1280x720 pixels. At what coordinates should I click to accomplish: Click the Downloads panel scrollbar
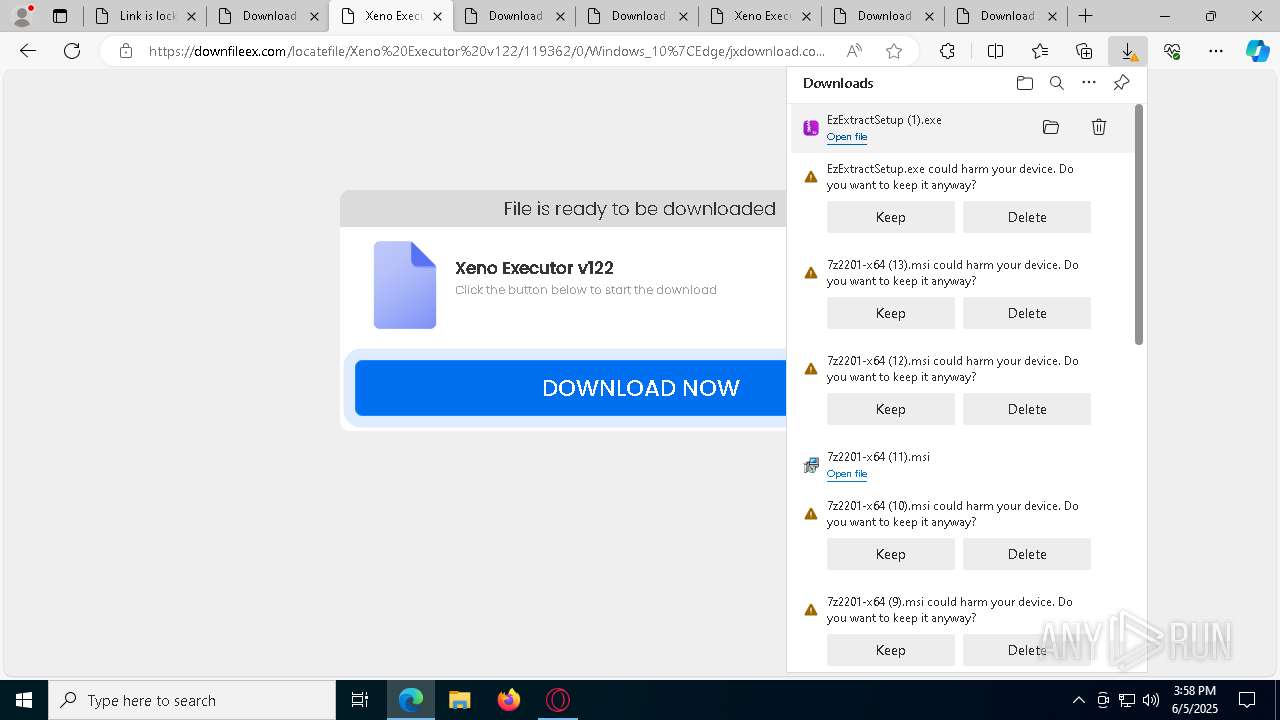pos(1139,225)
